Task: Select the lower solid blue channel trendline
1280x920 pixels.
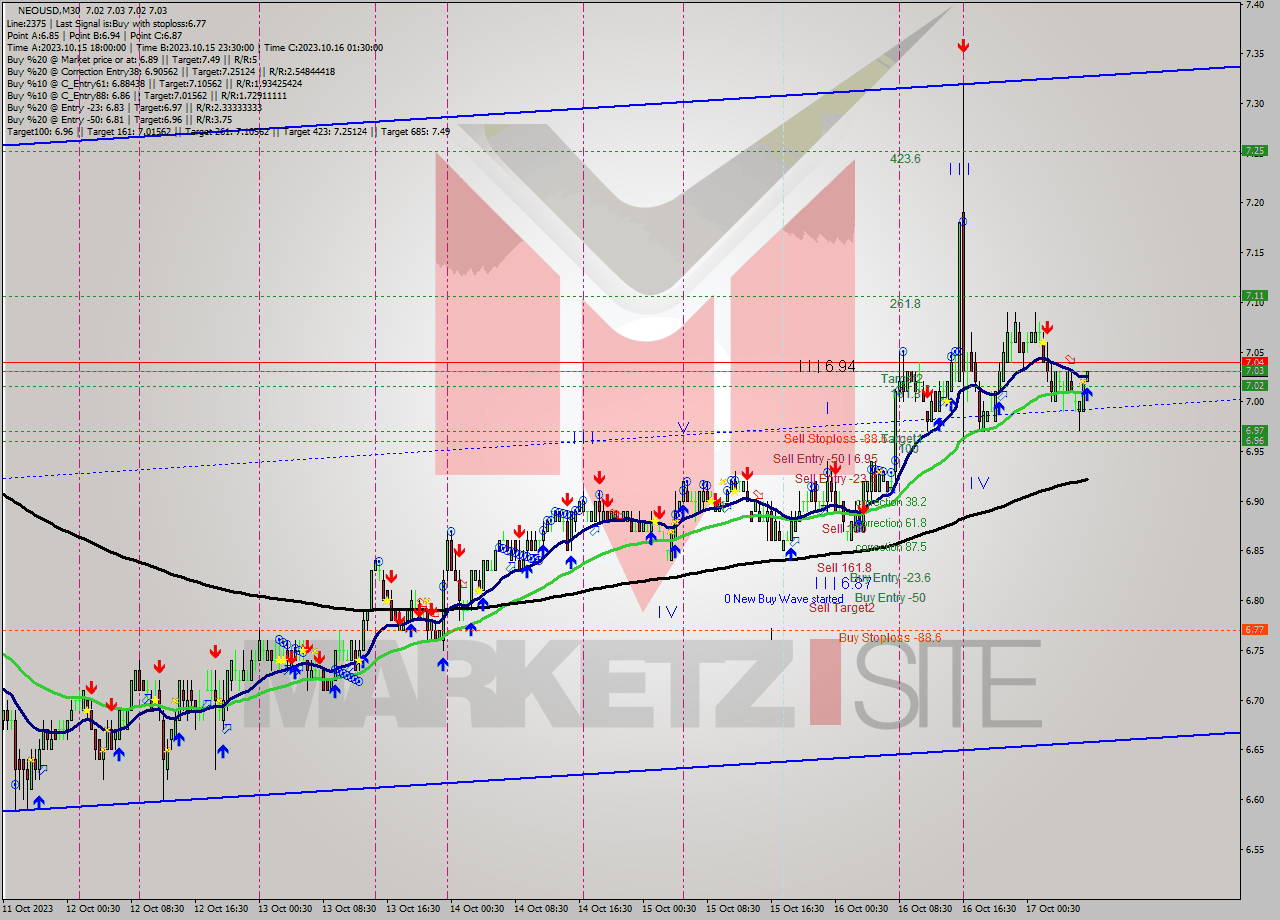Action: [620, 772]
